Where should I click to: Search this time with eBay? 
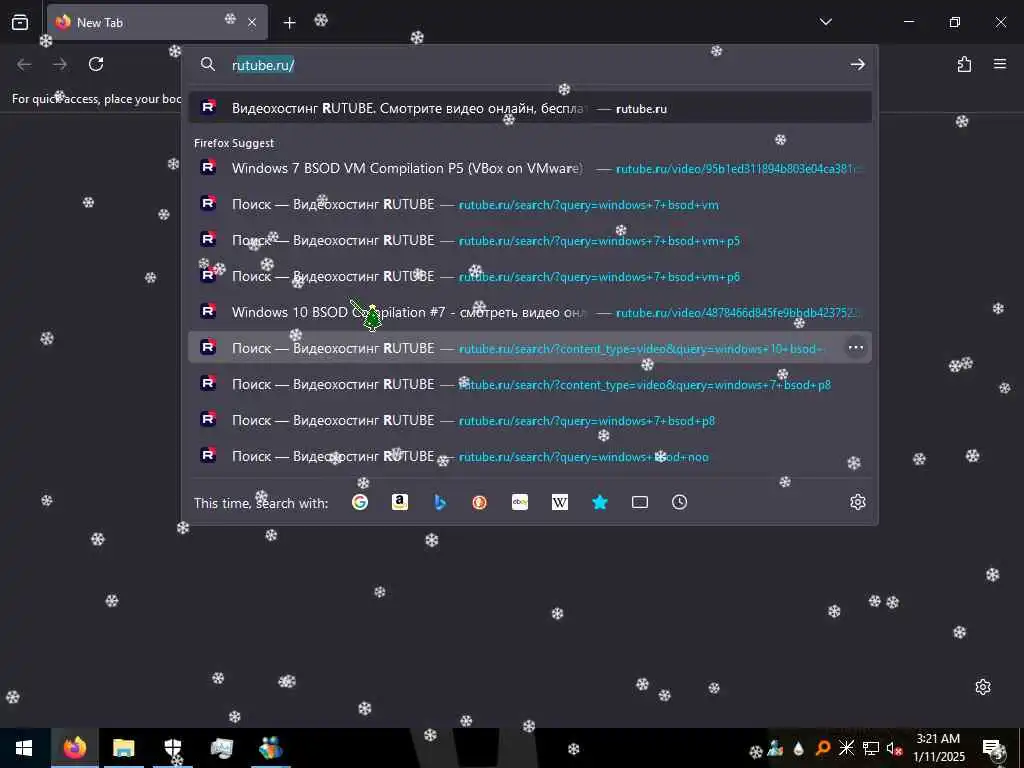(520, 502)
